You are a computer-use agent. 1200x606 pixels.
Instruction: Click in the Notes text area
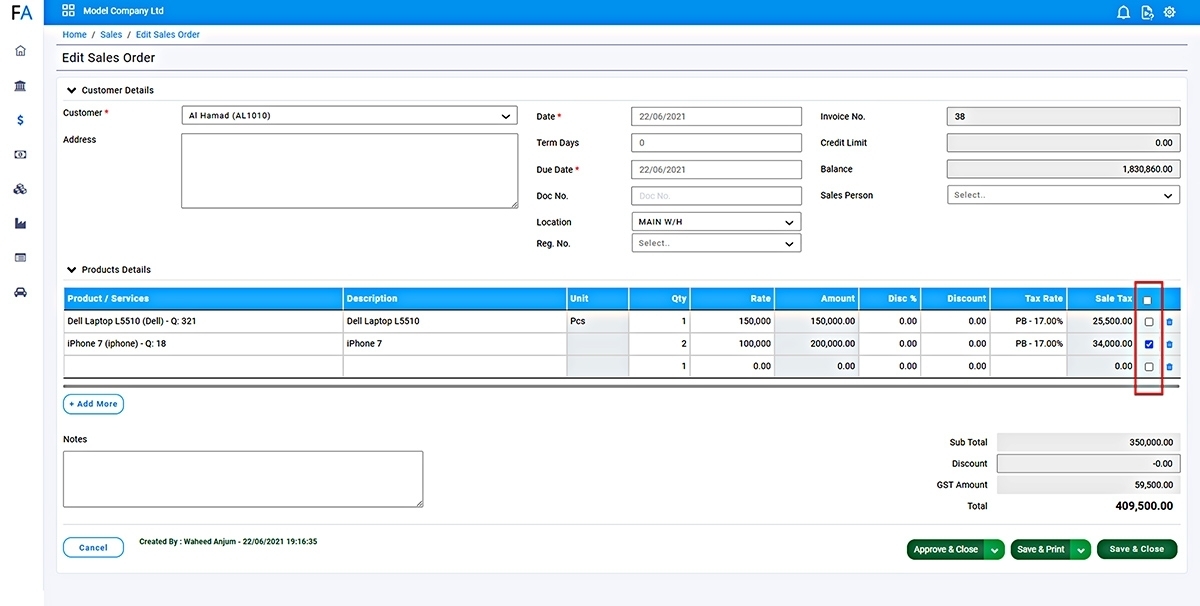[243, 479]
